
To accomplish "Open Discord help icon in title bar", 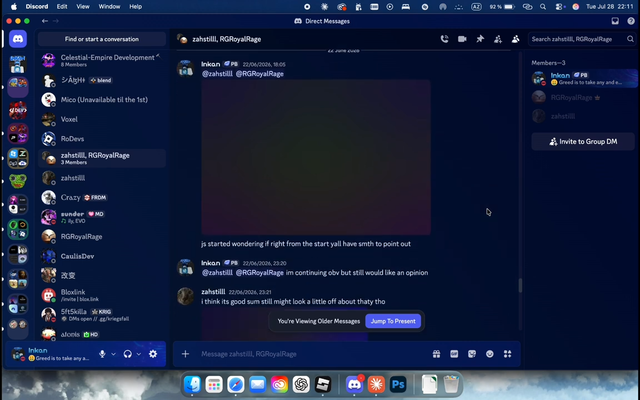I will tap(631, 21).
